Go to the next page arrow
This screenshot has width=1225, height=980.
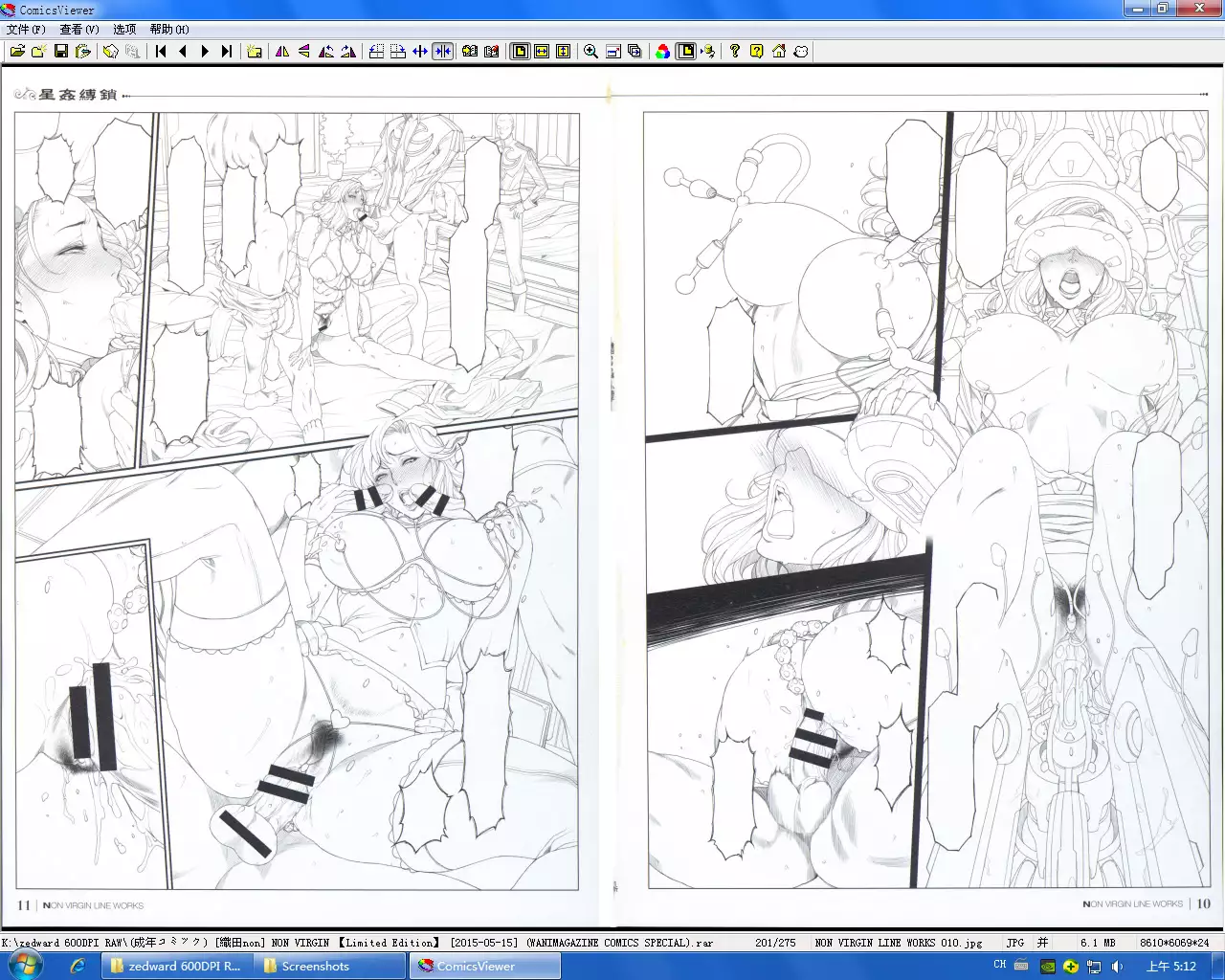[205, 52]
